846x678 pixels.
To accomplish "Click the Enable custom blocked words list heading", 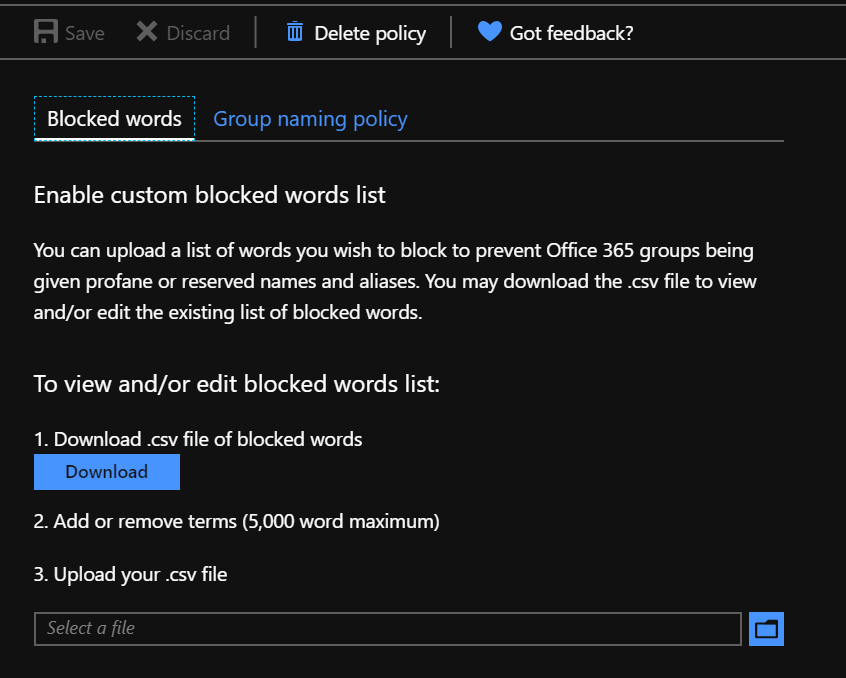I will (x=209, y=195).
